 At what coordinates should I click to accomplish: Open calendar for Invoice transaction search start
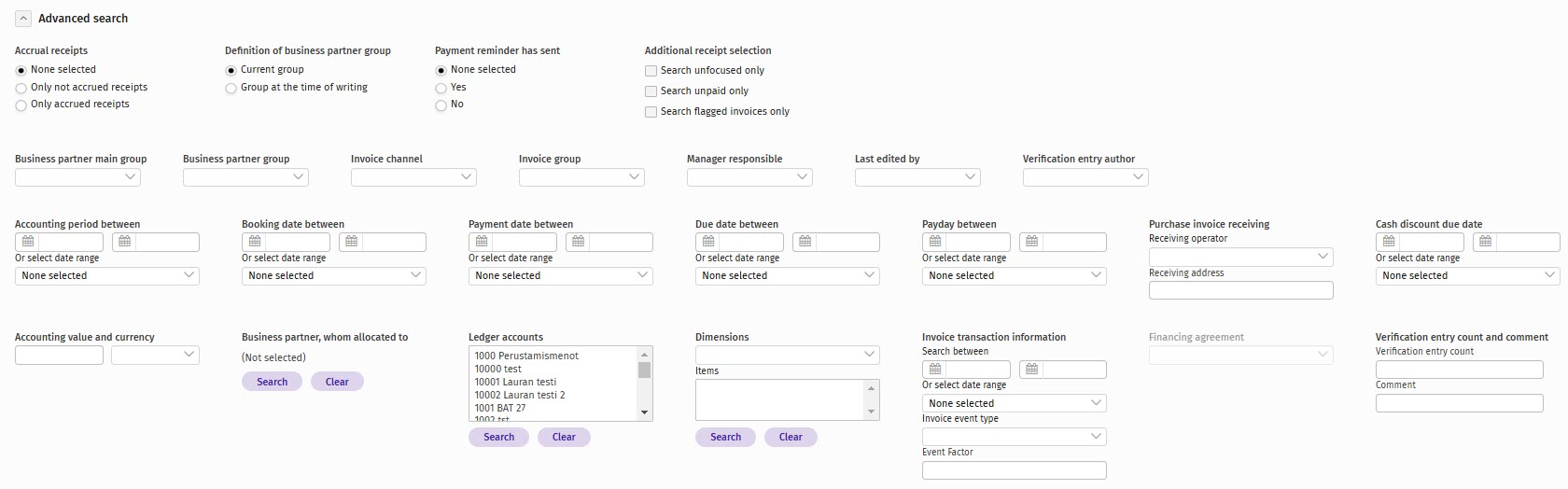point(935,370)
